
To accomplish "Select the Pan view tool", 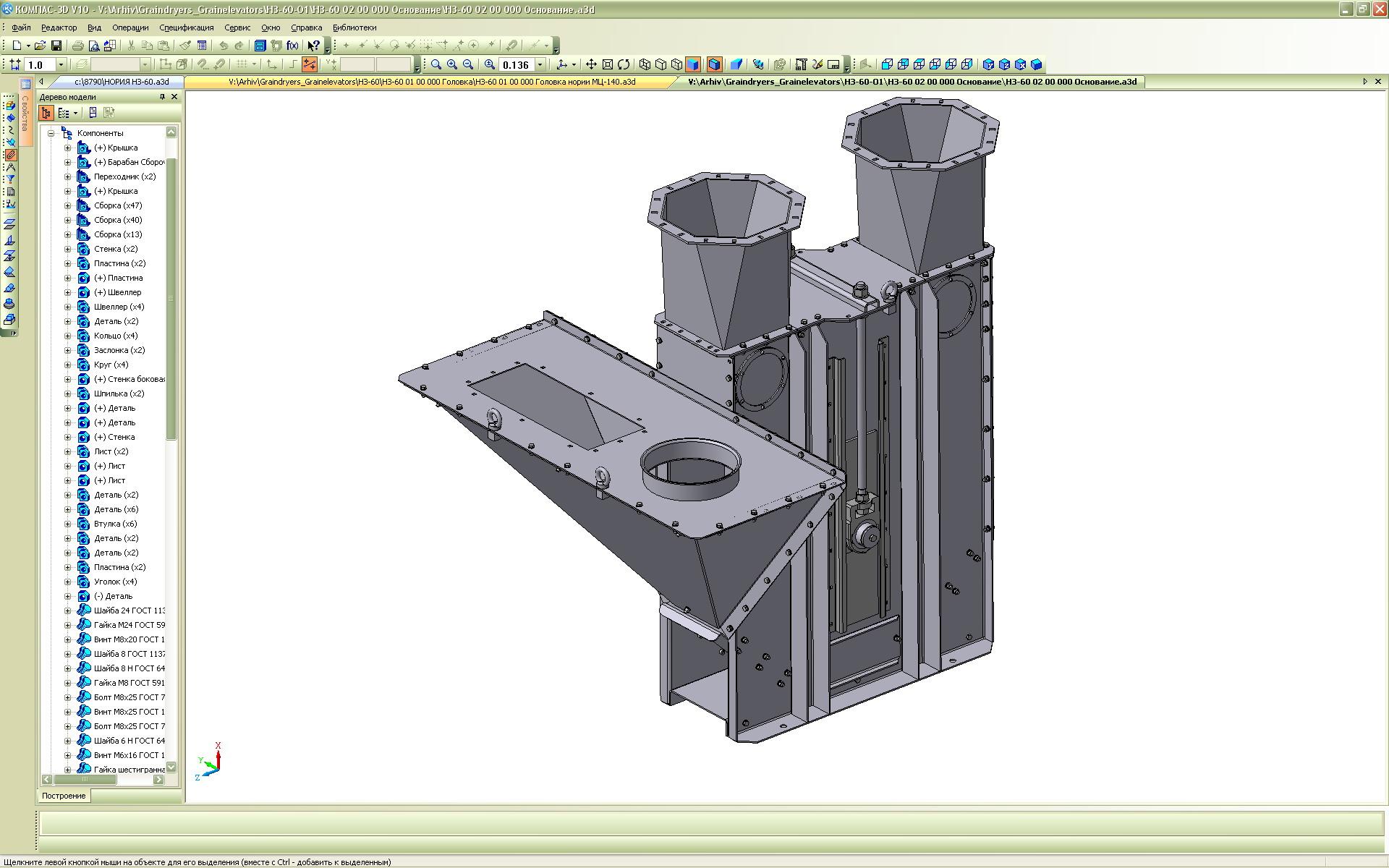I will [x=591, y=64].
